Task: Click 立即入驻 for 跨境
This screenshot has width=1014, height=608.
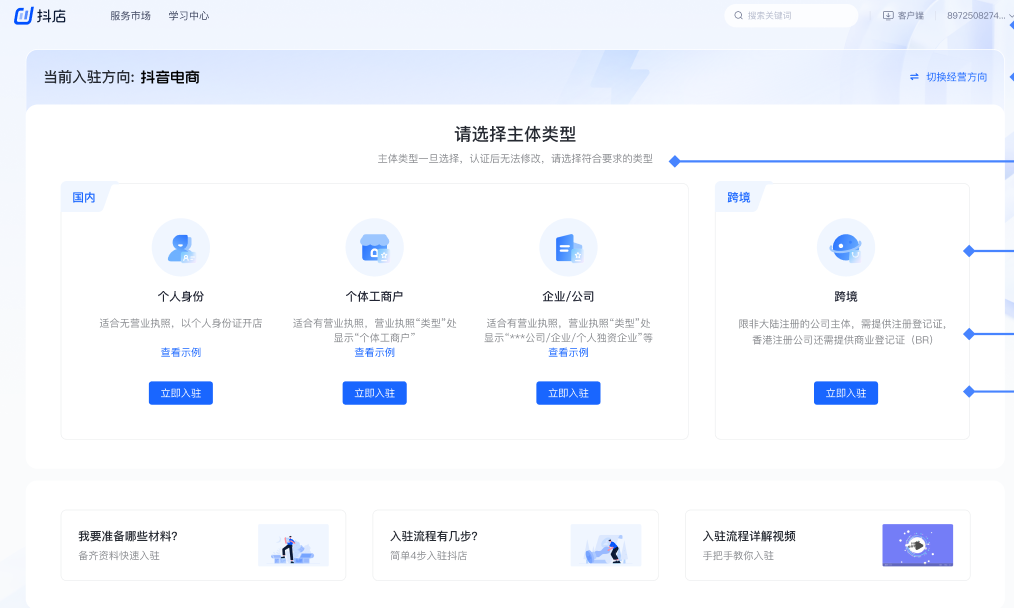Action: click(x=846, y=393)
